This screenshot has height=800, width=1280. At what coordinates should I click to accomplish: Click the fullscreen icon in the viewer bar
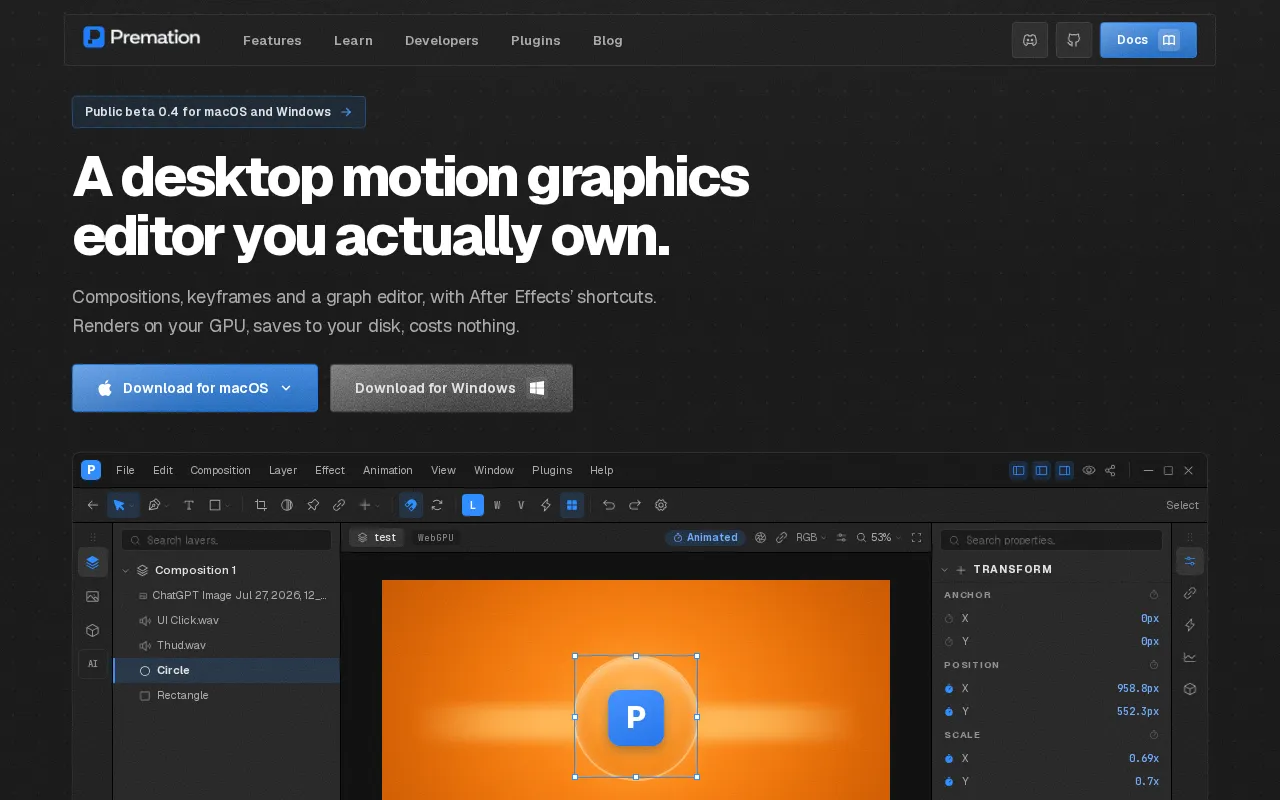(x=916, y=537)
